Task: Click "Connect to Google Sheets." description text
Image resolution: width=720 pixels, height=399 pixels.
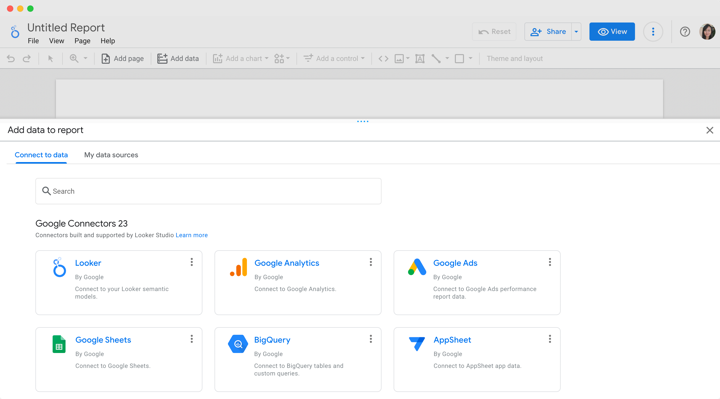Action: coord(112,366)
